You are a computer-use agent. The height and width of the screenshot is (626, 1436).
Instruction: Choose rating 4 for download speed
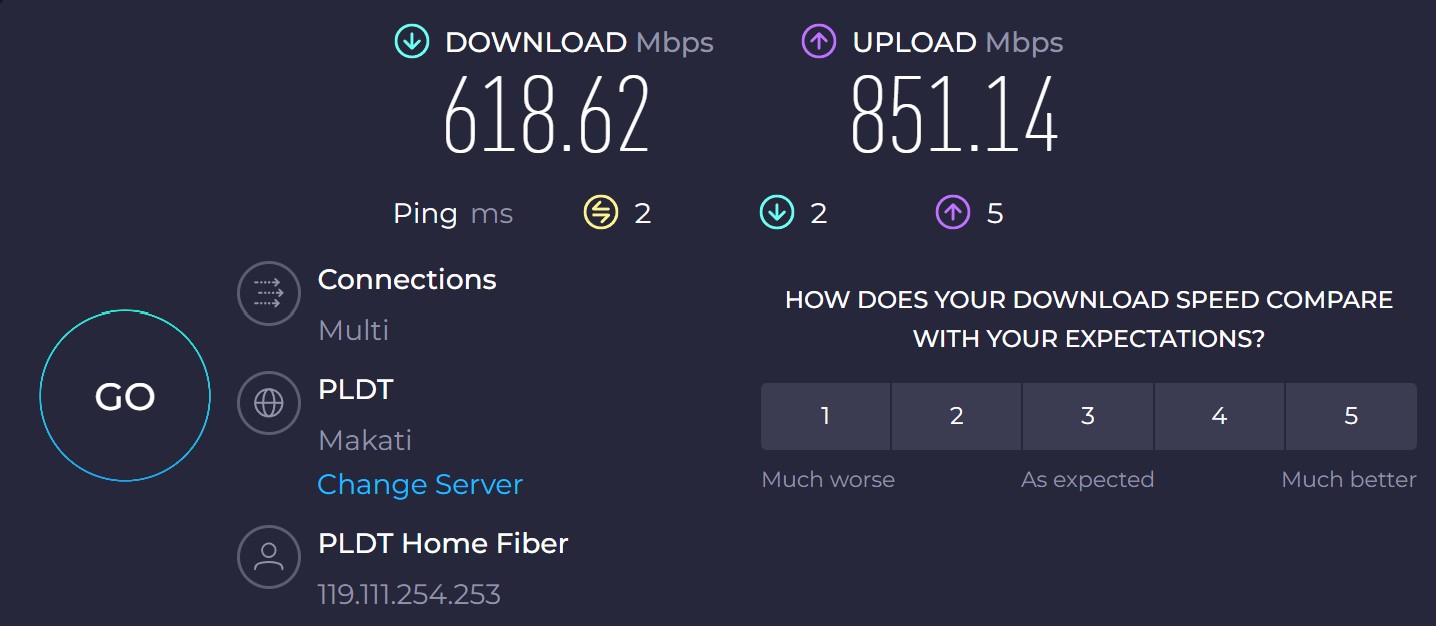(1219, 416)
